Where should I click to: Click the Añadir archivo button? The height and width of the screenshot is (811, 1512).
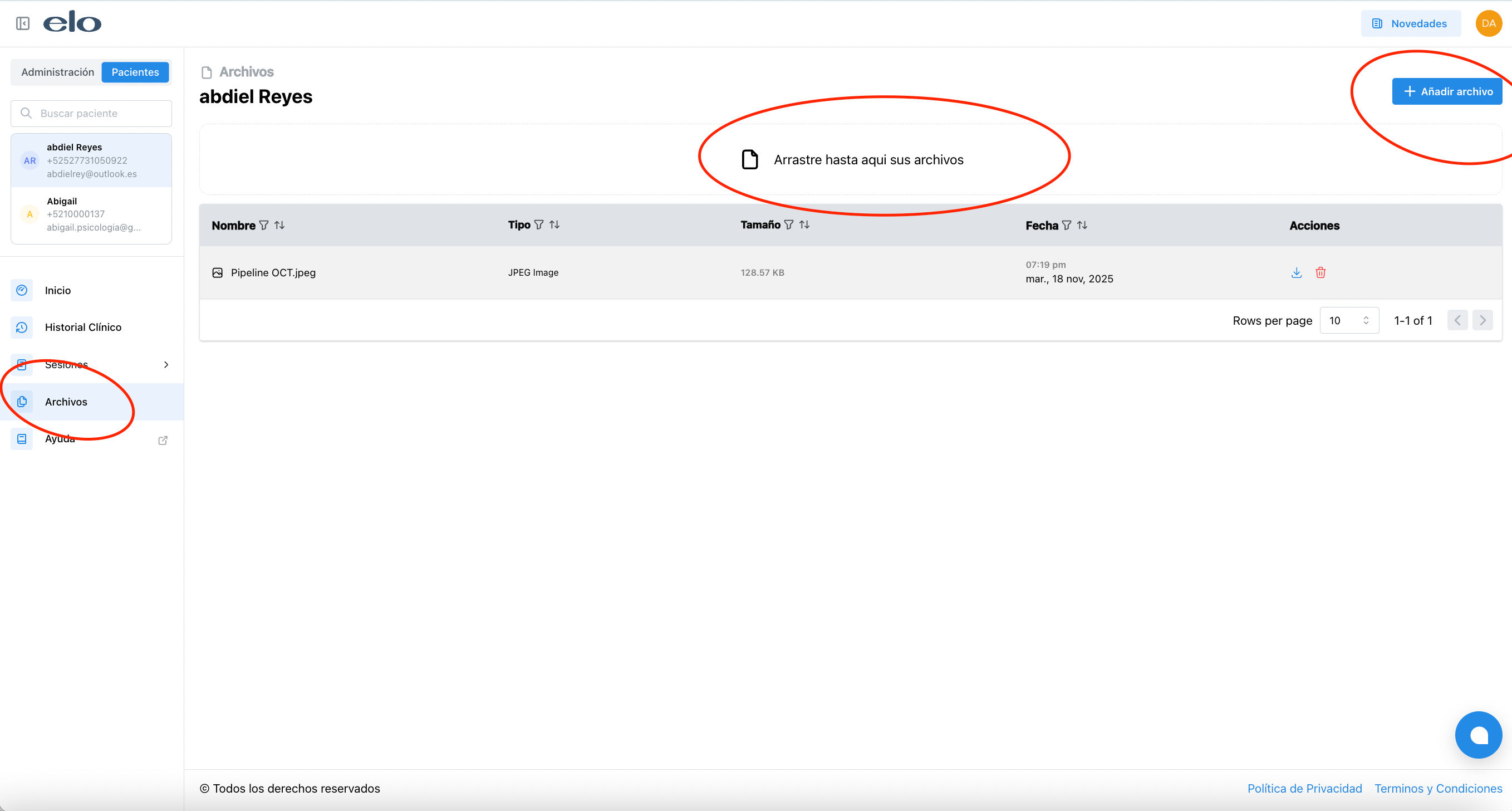point(1447,91)
